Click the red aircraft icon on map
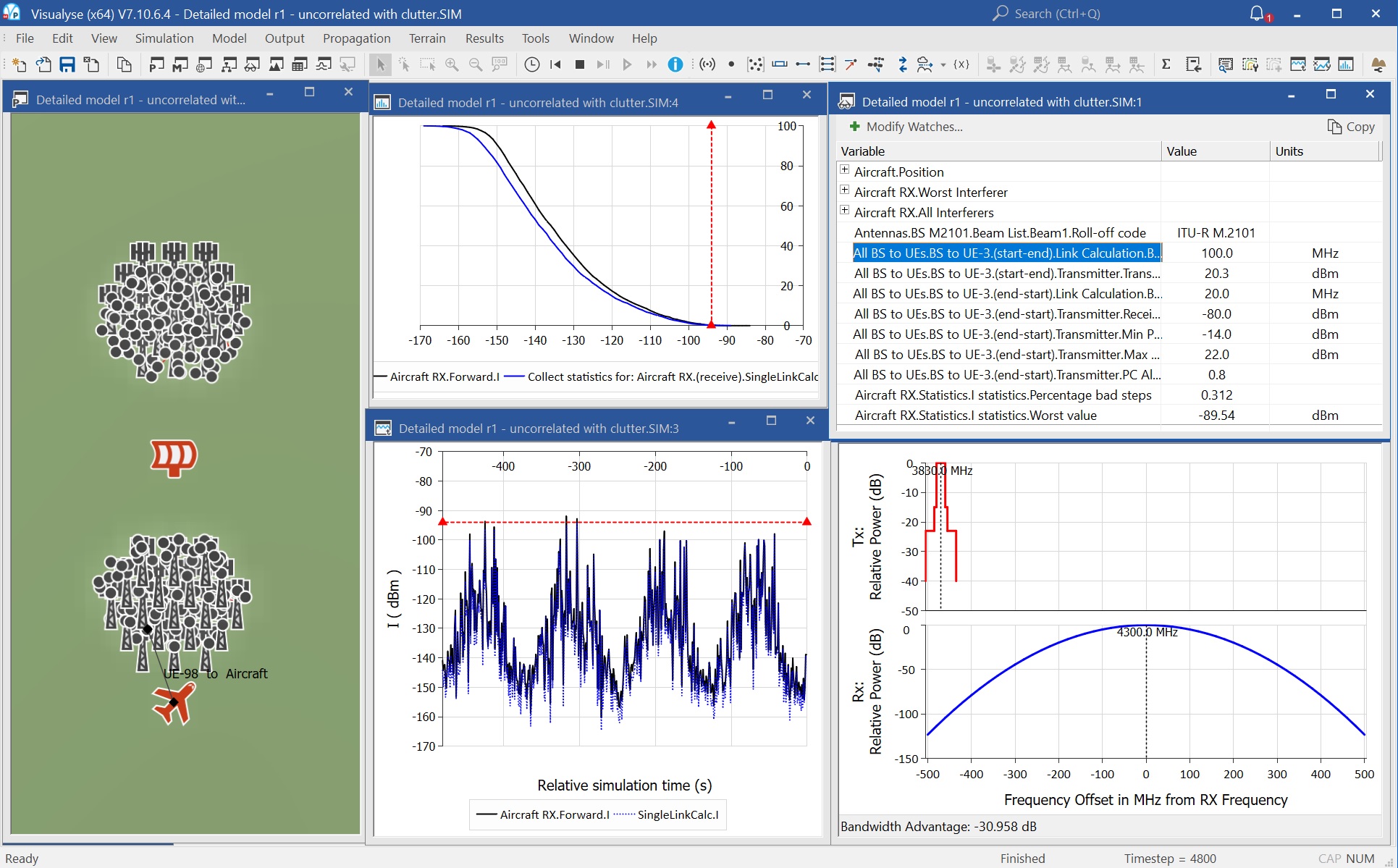 click(174, 702)
